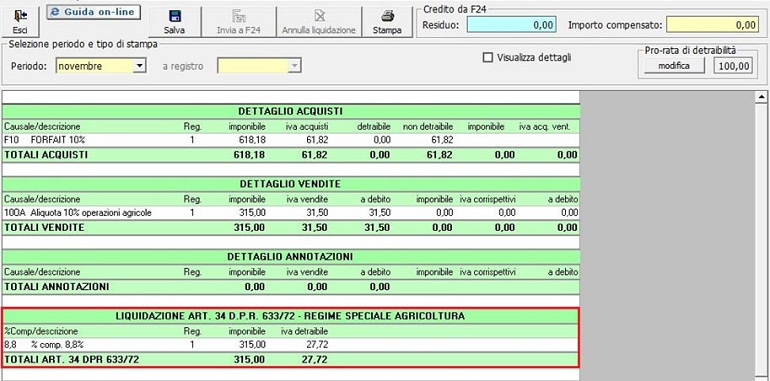
Task: Click the Importo compensato field
Action: (x=713, y=25)
